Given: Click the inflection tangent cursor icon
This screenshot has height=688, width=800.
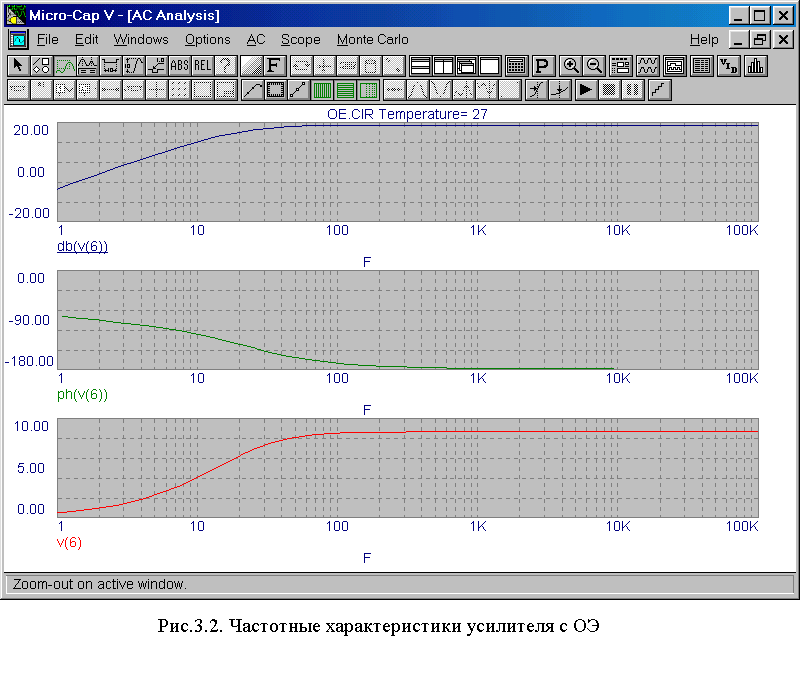Looking at the screenshot, I should 537,90.
